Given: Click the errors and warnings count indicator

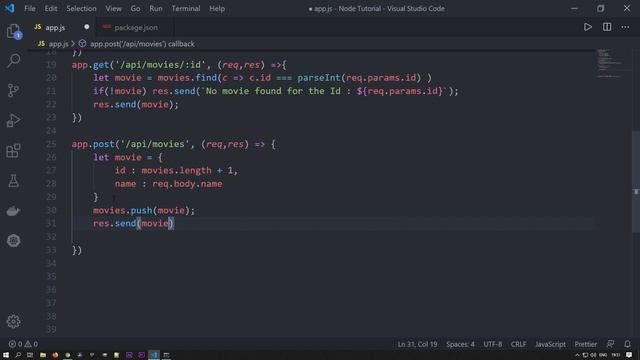Looking at the screenshot, I should click(x=23, y=344).
